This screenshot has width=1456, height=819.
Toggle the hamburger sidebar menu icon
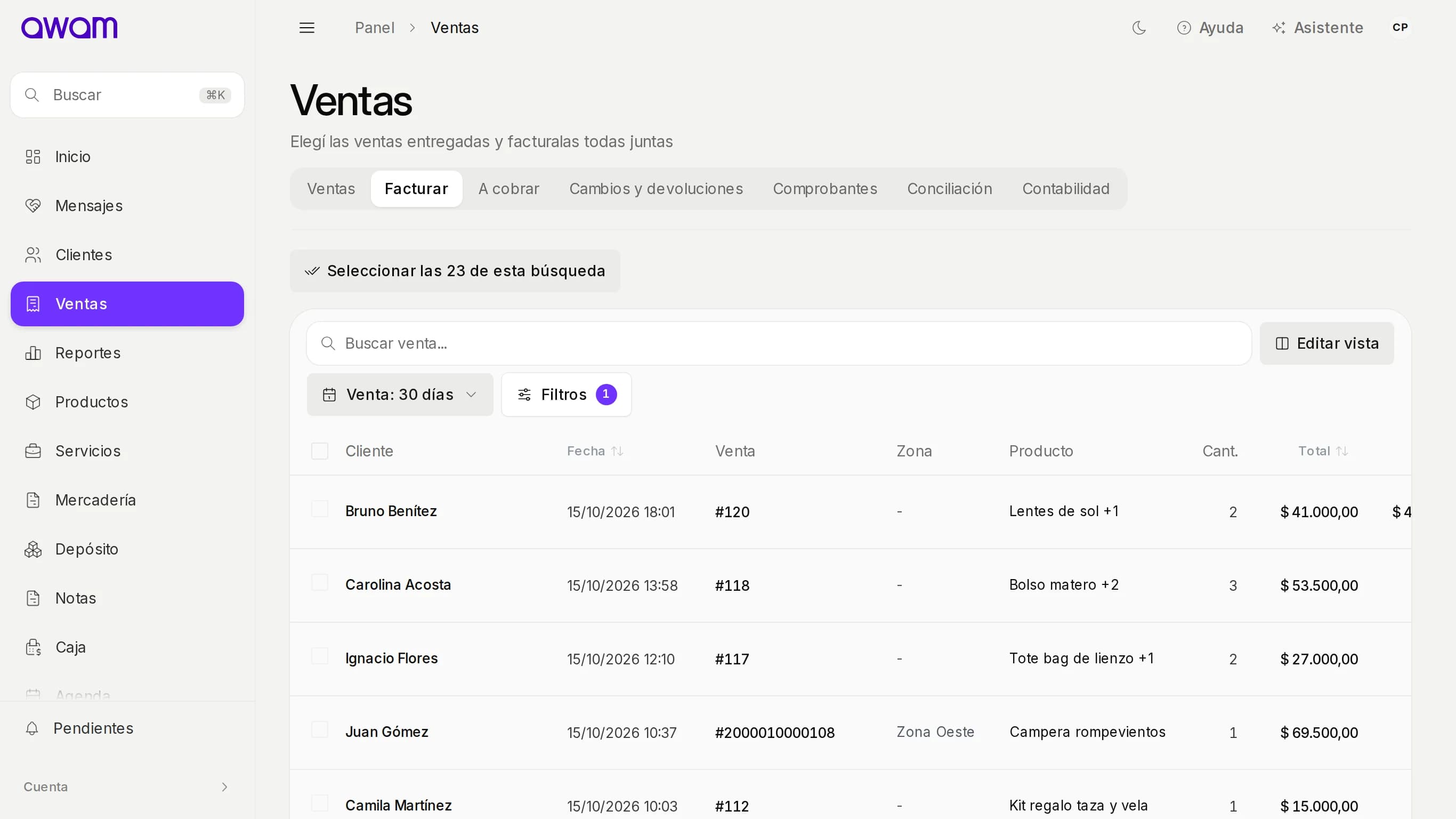pyautogui.click(x=306, y=28)
